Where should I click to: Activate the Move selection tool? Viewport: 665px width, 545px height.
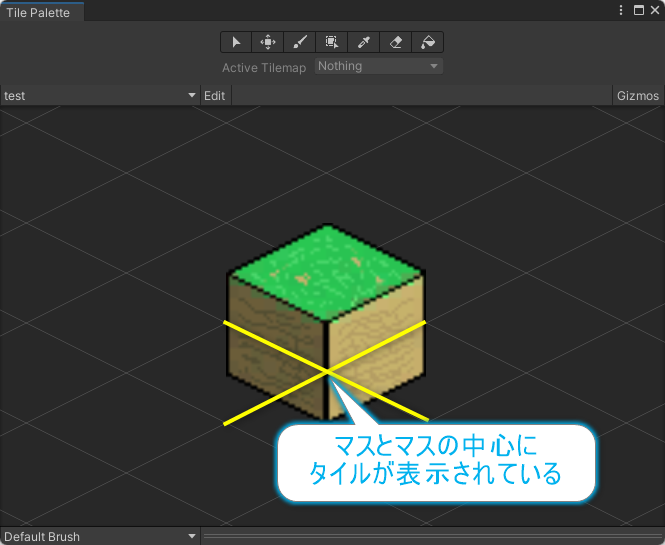point(268,42)
